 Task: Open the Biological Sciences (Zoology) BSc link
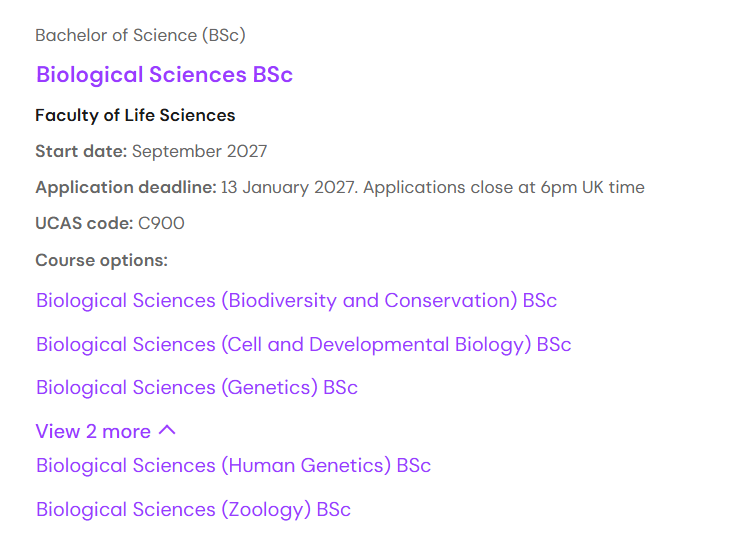(x=193, y=510)
